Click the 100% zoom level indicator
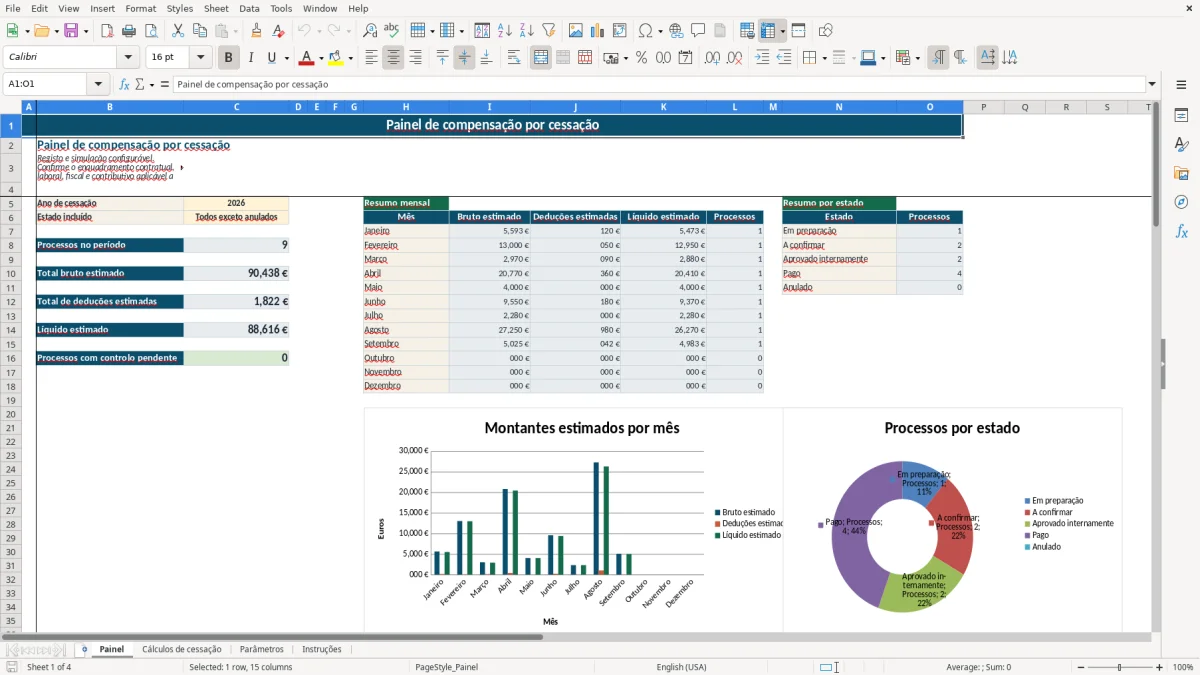1200x675 pixels. click(1183, 667)
